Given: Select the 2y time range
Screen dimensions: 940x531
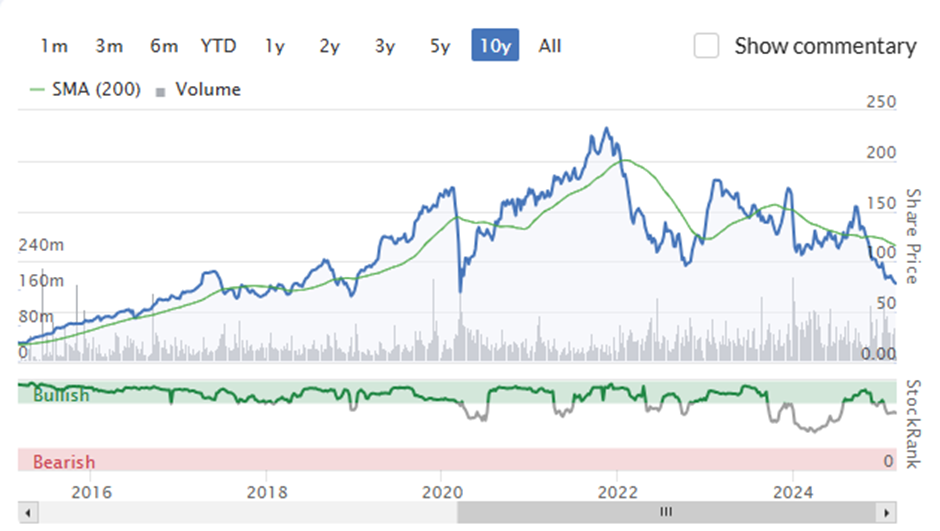Looking at the screenshot, I should pos(330,46).
